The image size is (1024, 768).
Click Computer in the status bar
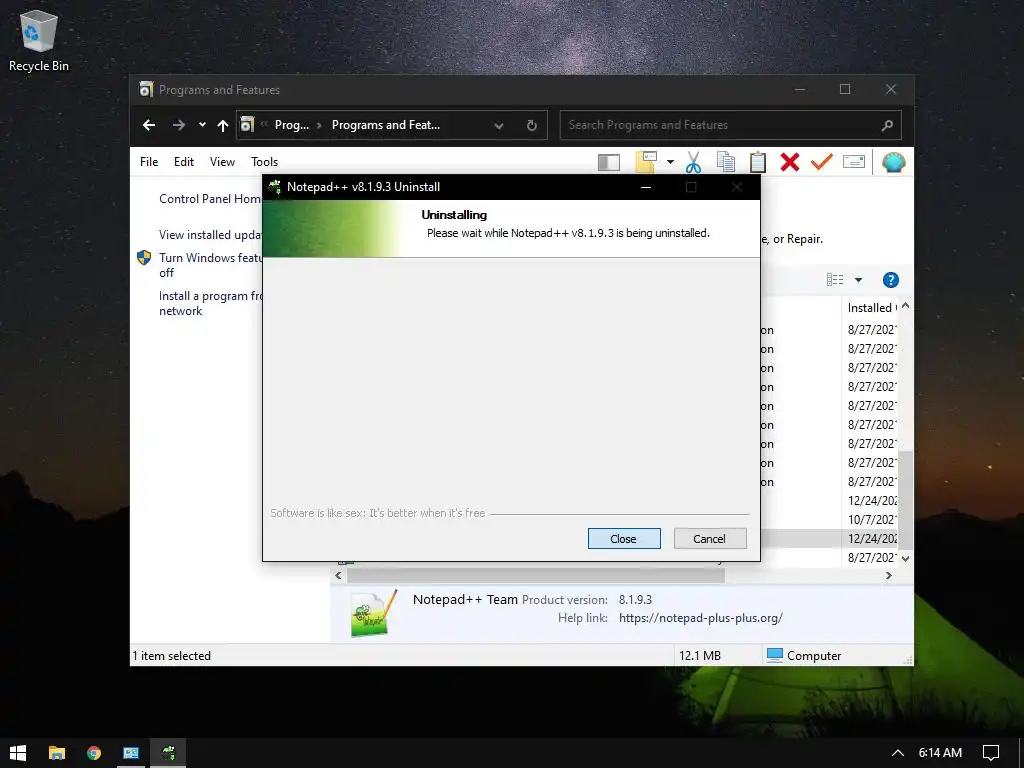click(x=814, y=656)
